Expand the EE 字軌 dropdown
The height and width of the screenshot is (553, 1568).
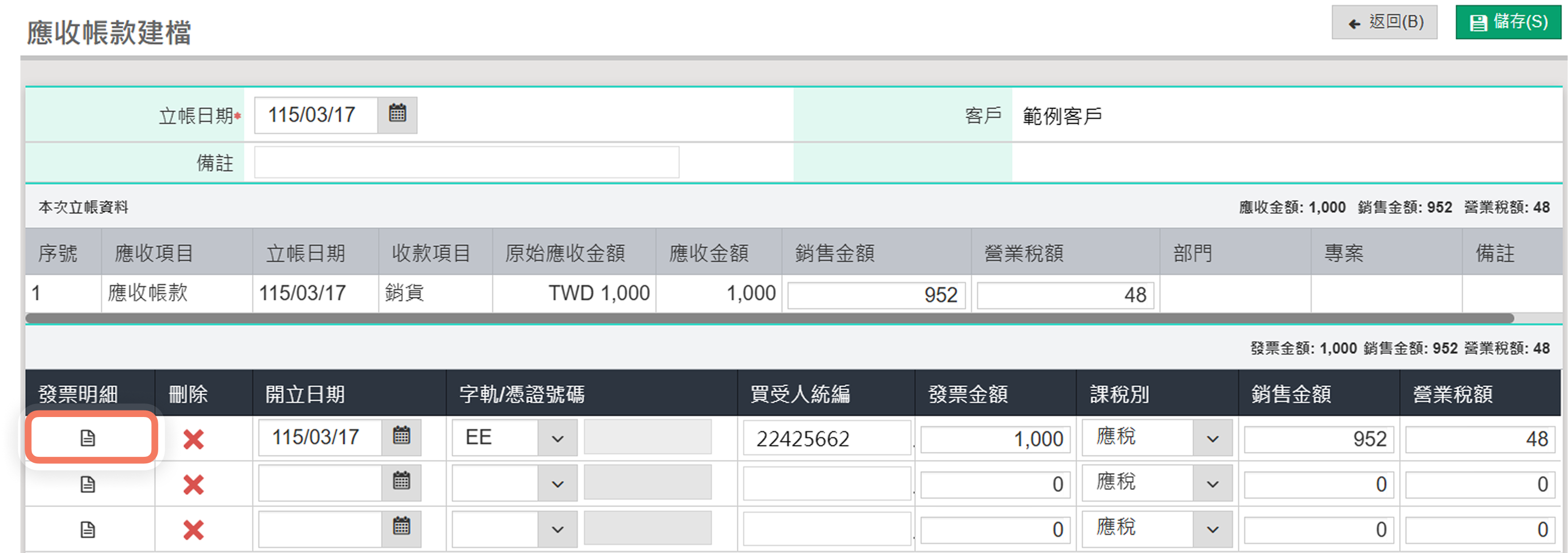tap(557, 438)
